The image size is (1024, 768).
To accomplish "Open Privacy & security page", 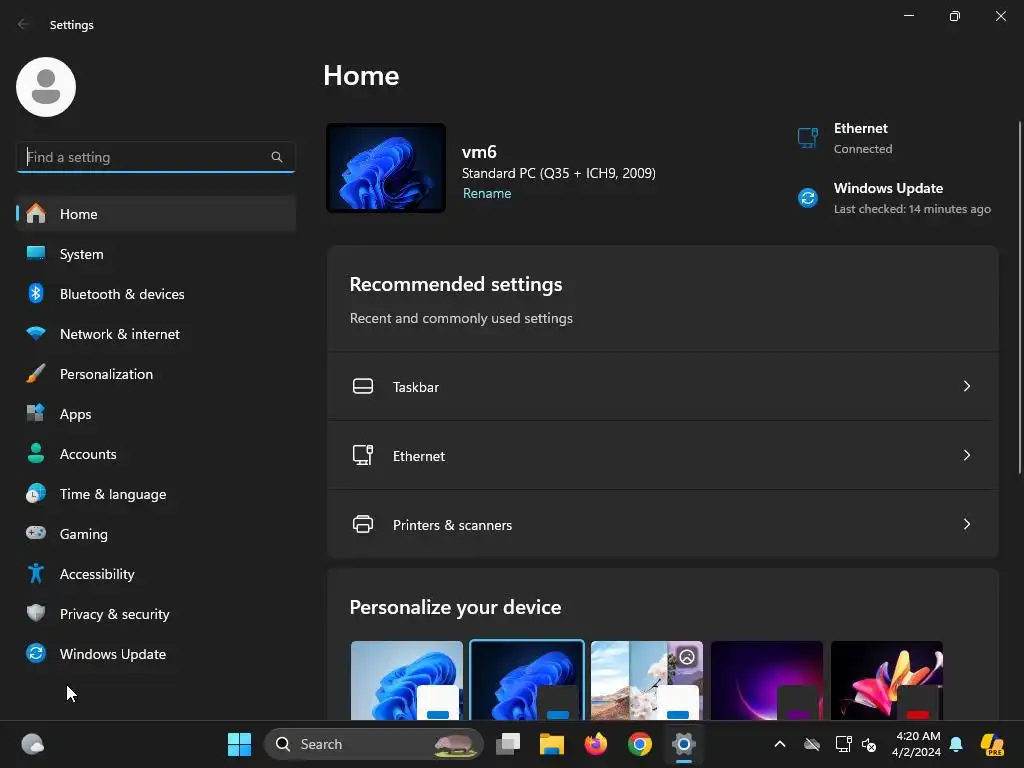I will click(156, 613).
